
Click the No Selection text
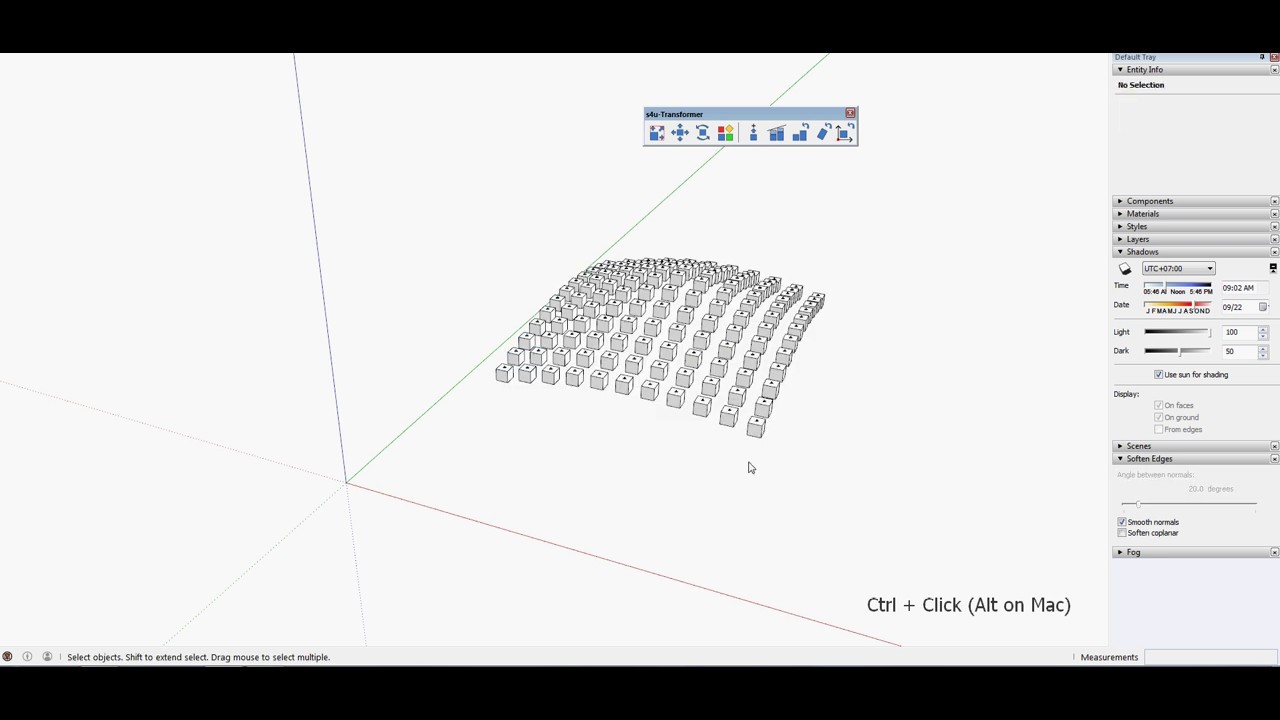pos(1141,85)
